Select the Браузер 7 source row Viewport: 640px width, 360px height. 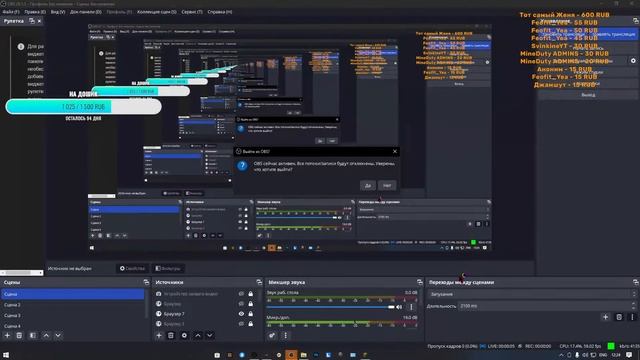pos(204,314)
